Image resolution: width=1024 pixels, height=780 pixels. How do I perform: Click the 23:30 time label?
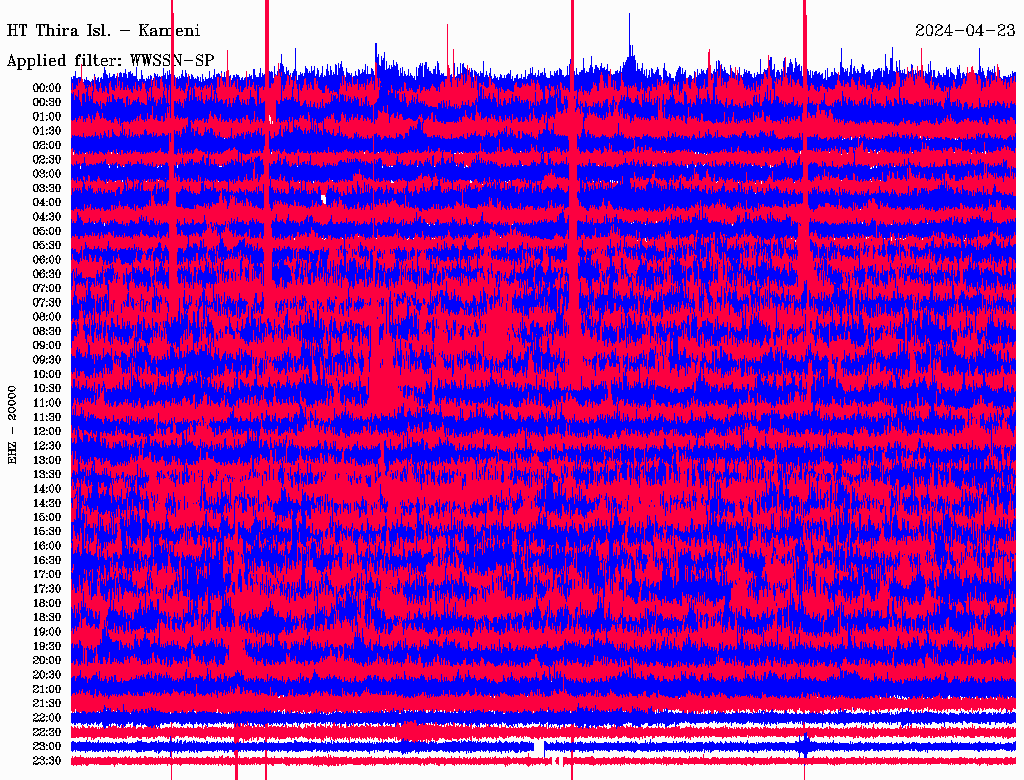pyautogui.click(x=47, y=761)
